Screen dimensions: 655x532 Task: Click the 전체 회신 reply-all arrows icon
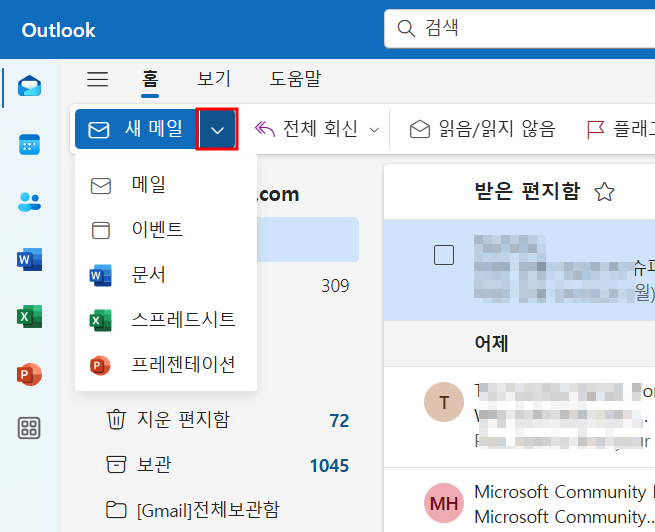(x=265, y=129)
